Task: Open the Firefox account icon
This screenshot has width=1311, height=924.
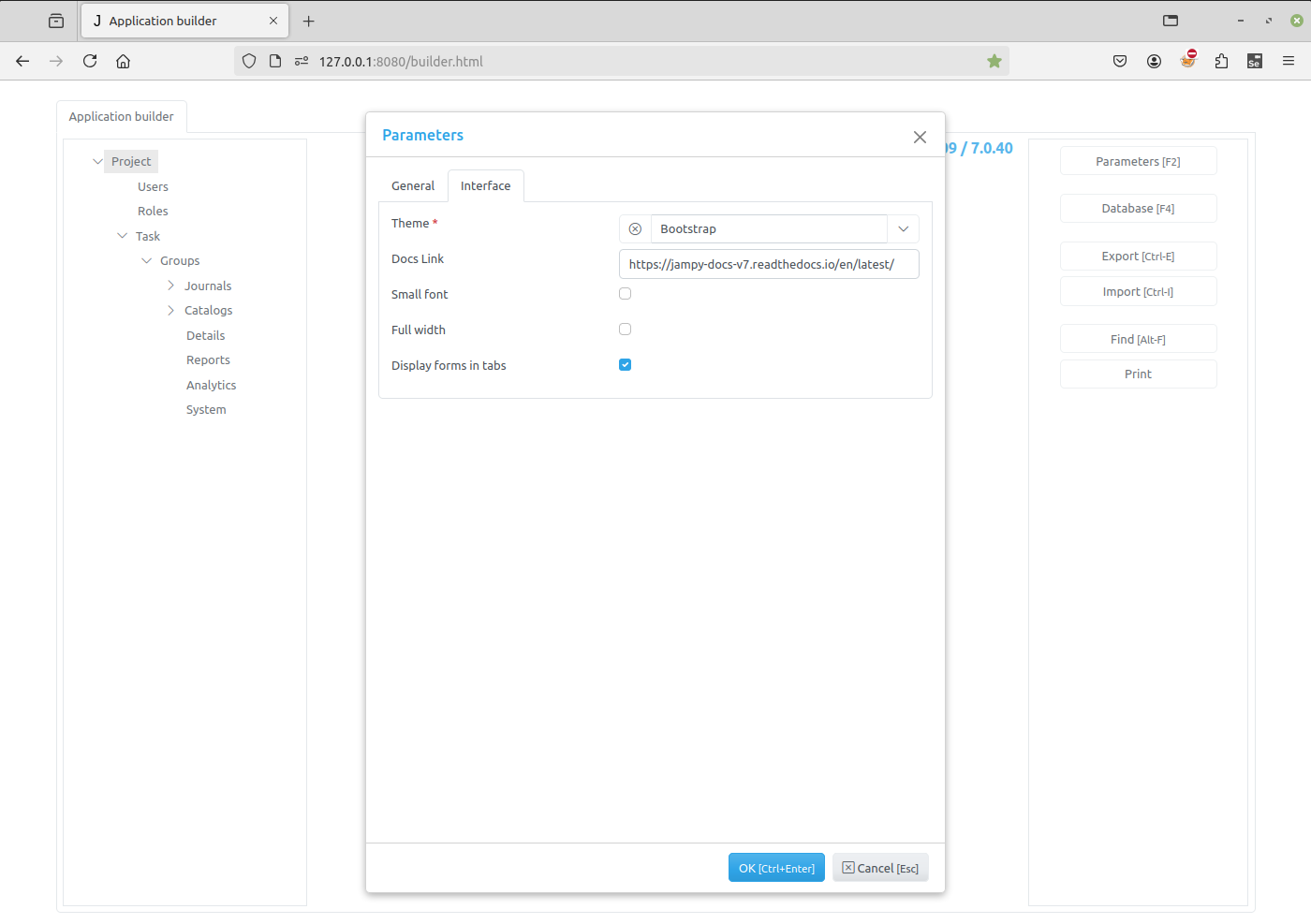Action: 1154,61
